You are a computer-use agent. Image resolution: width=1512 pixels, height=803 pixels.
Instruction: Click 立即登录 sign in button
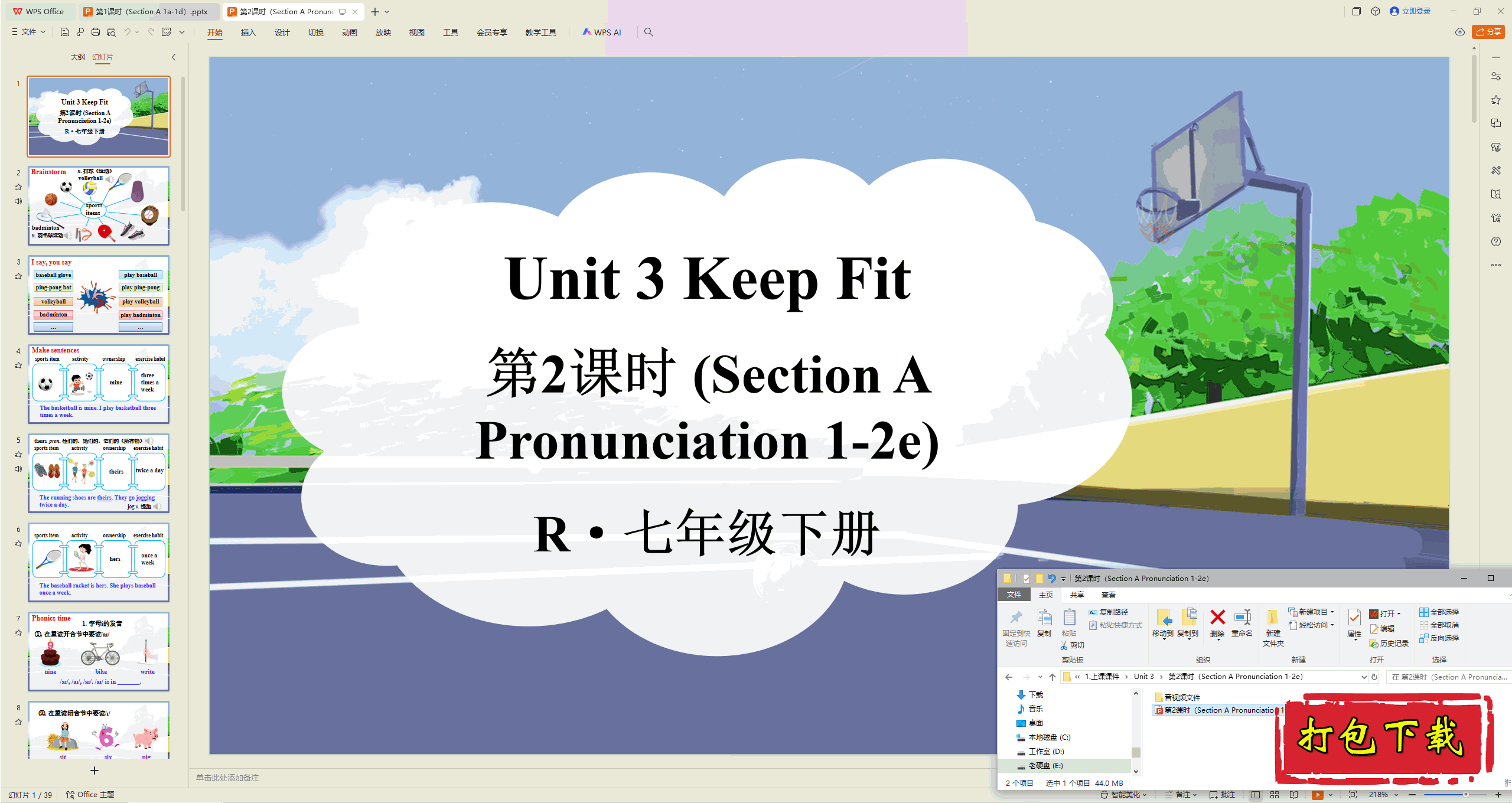tap(1410, 11)
